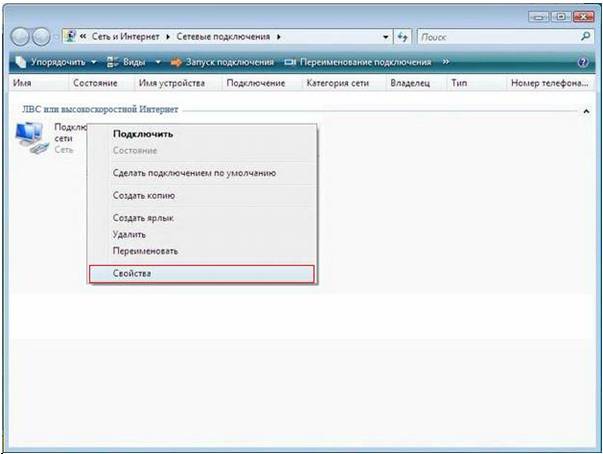The width and height of the screenshot is (603, 454).
Task: Click Сеть и Интернет breadcrumb
Action: pyautogui.click(x=125, y=37)
